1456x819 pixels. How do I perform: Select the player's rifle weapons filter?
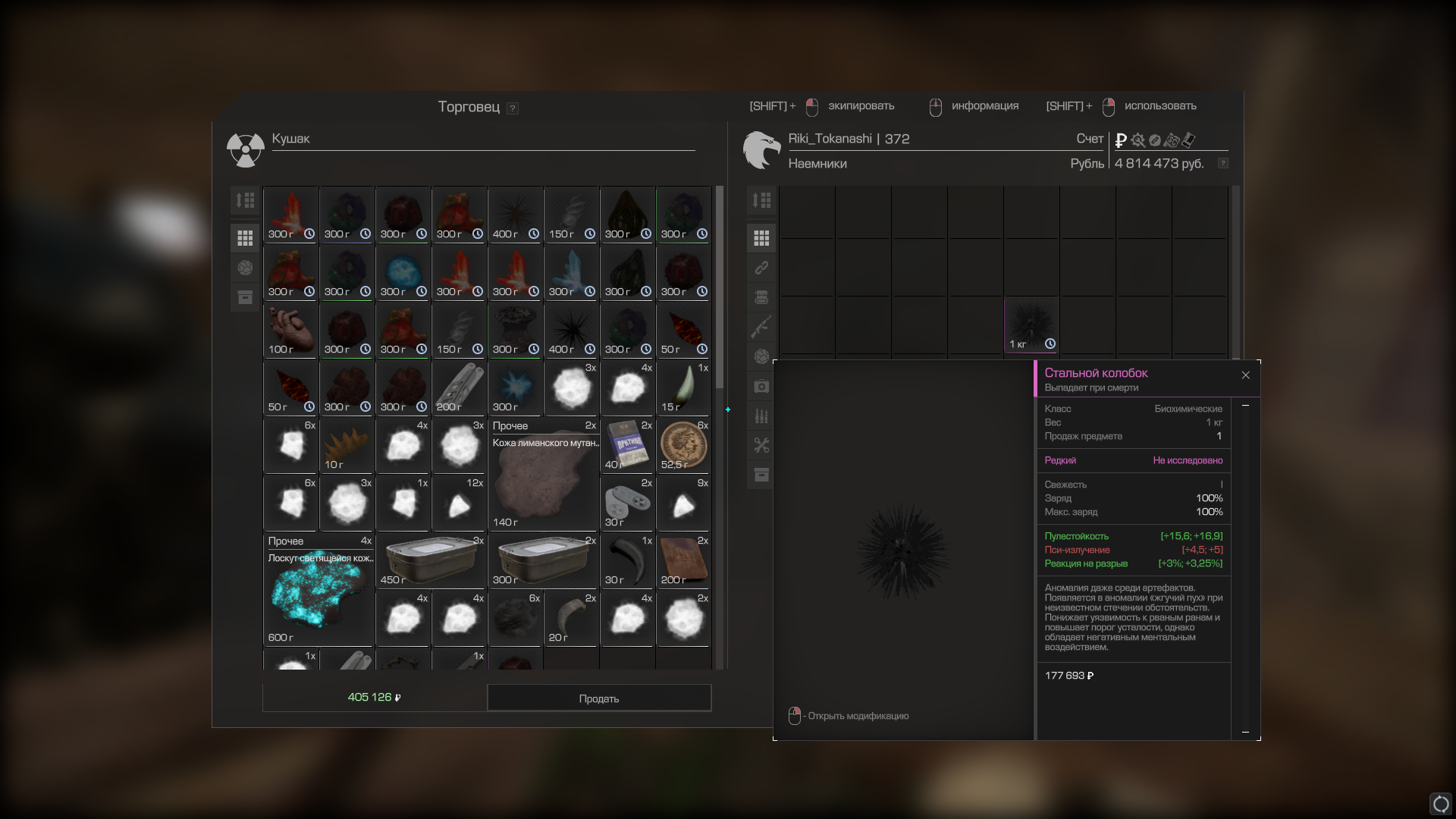[x=761, y=327]
